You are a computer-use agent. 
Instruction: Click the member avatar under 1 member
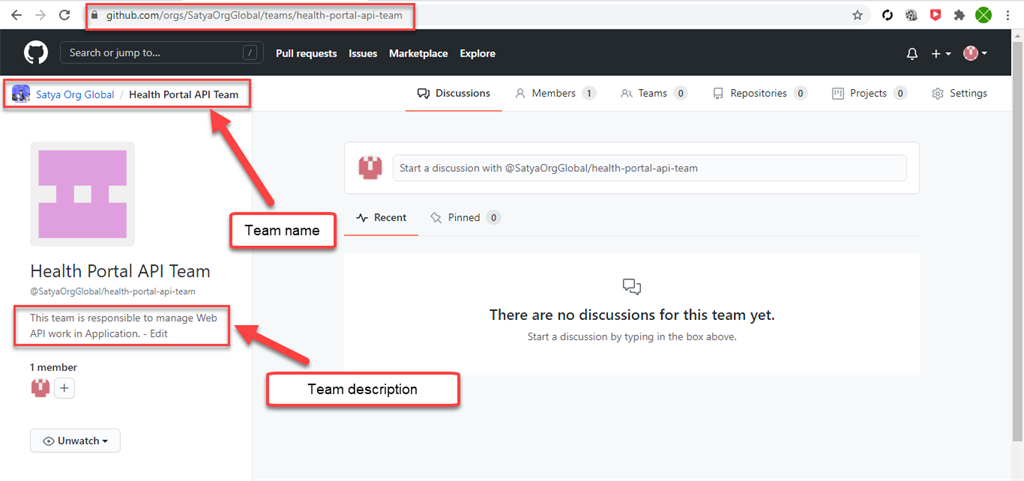click(40, 388)
